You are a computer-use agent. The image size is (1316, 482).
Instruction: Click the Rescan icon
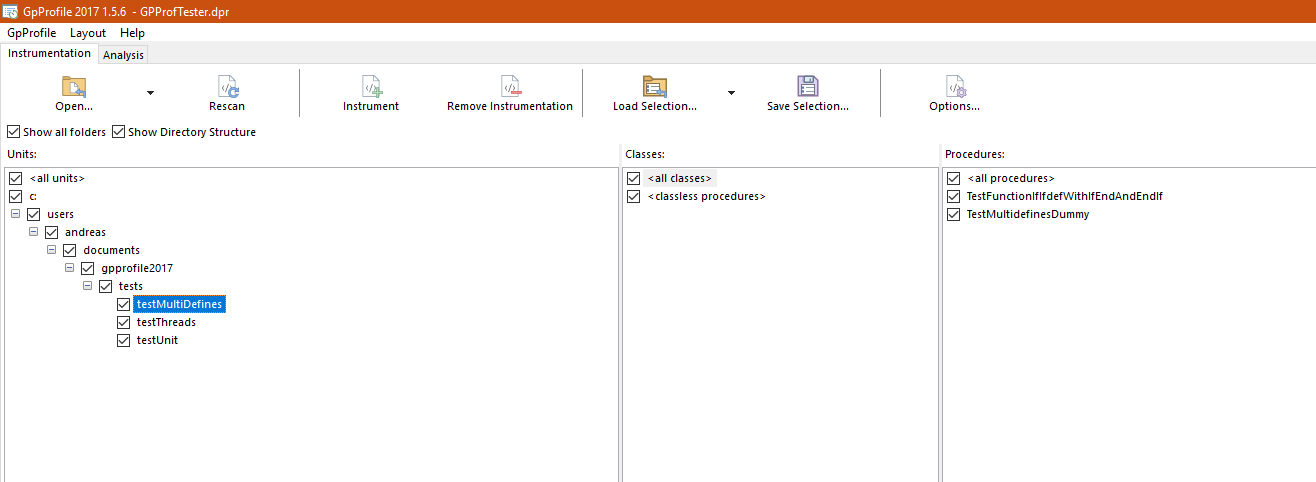click(228, 86)
